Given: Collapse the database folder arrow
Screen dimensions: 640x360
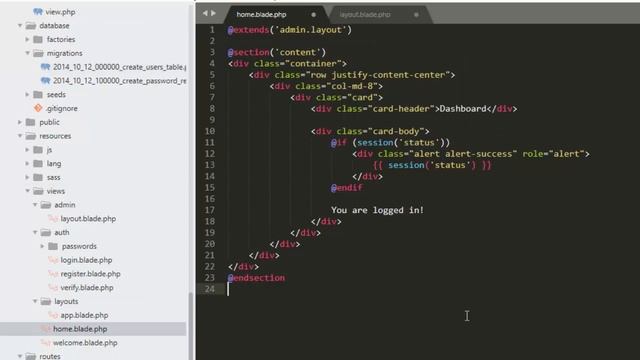Looking at the screenshot, I should [20, 25].
